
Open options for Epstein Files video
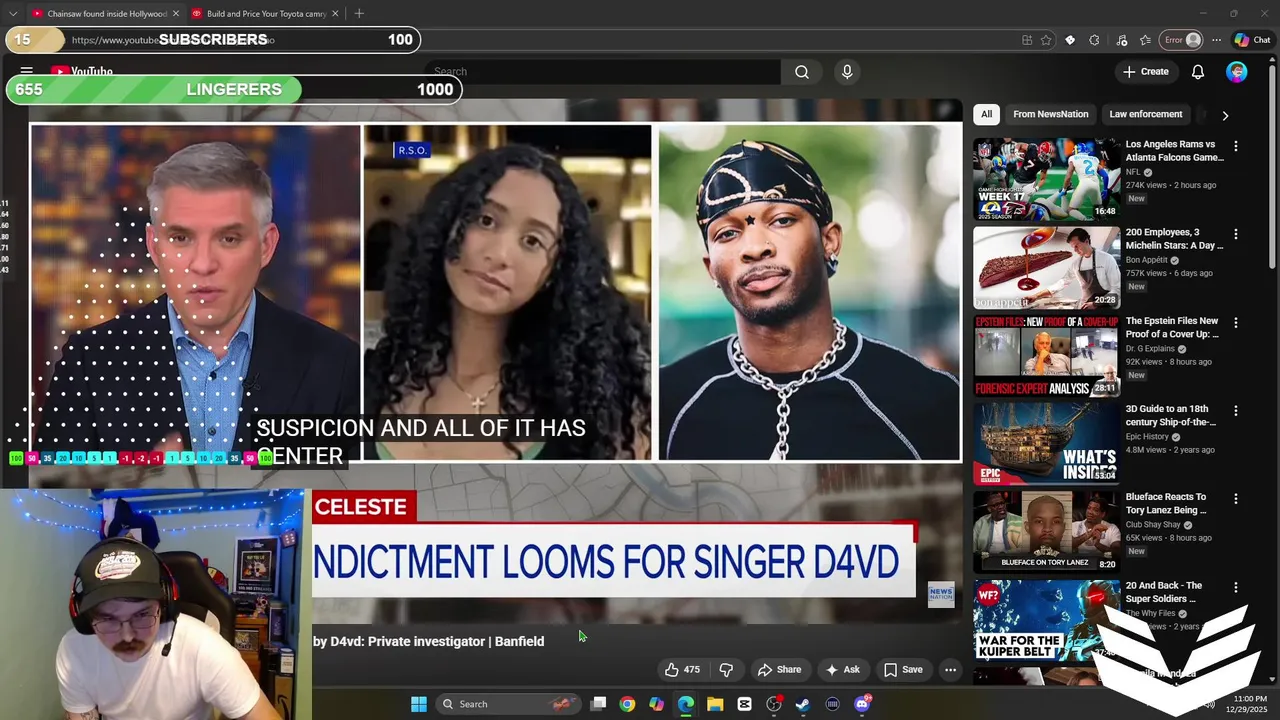(1236, 323)
